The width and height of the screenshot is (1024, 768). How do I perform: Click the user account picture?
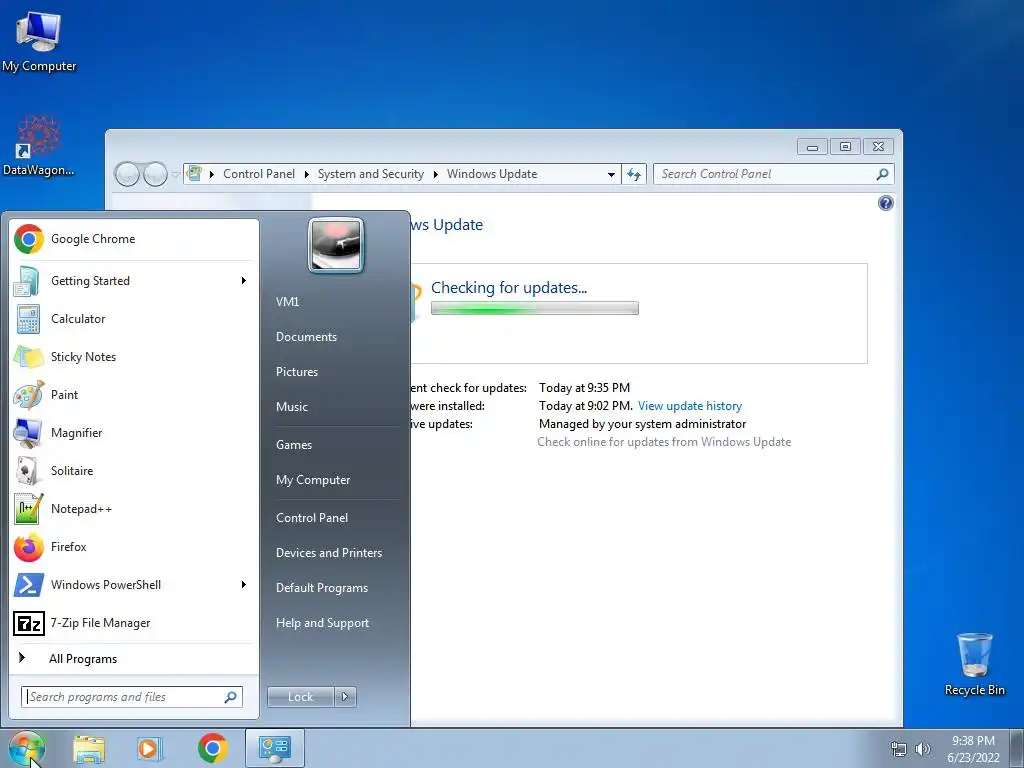(x=336, y=246)
